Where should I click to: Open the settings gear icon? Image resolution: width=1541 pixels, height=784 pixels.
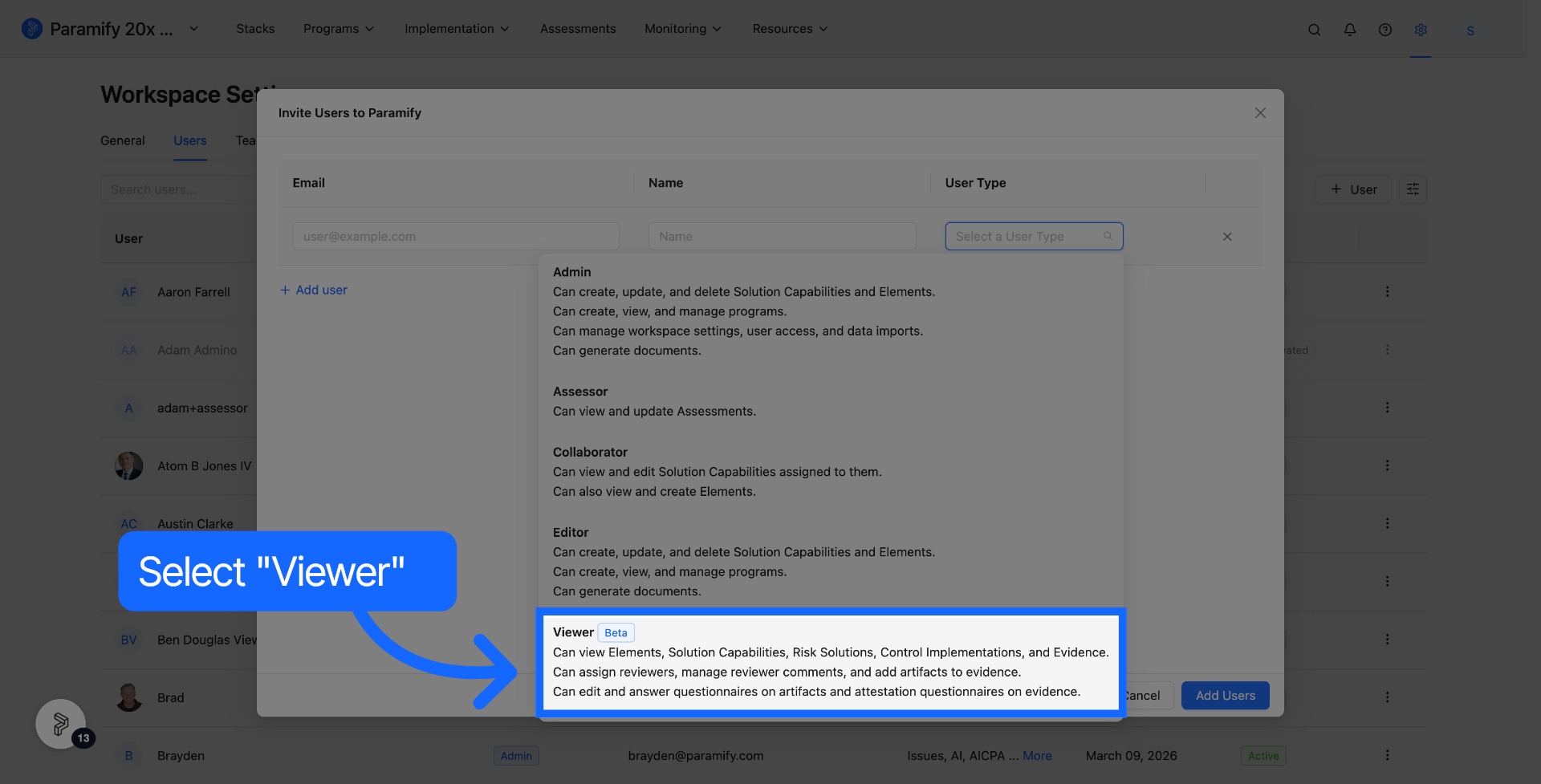click(x=1421, y=30)
